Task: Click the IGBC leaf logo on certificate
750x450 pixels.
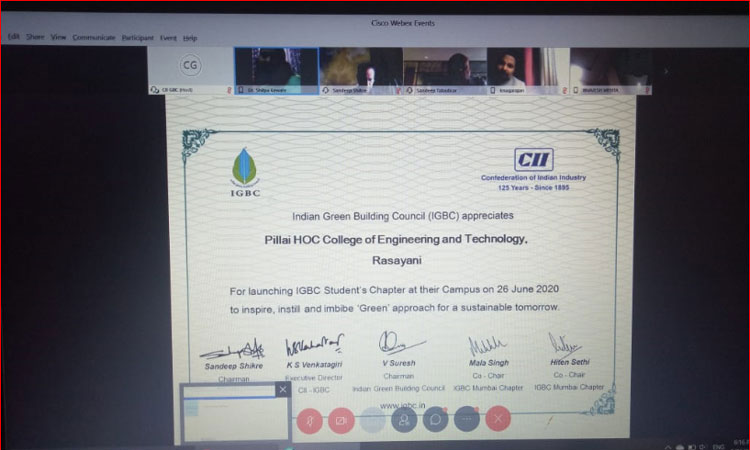Action: click(245, 172)
